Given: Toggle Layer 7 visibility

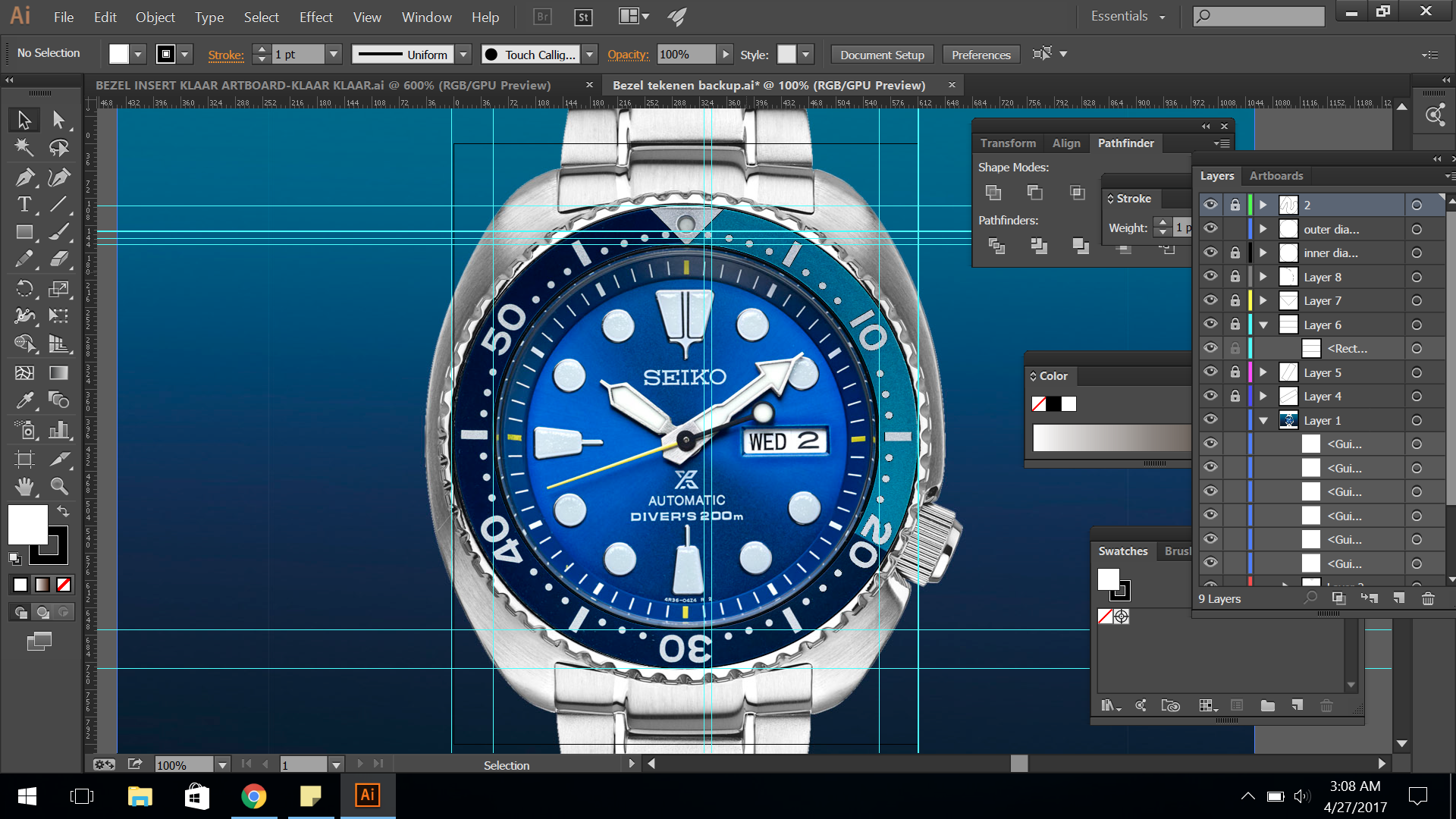Looking at the screenshot, I should click(1210, 300).
